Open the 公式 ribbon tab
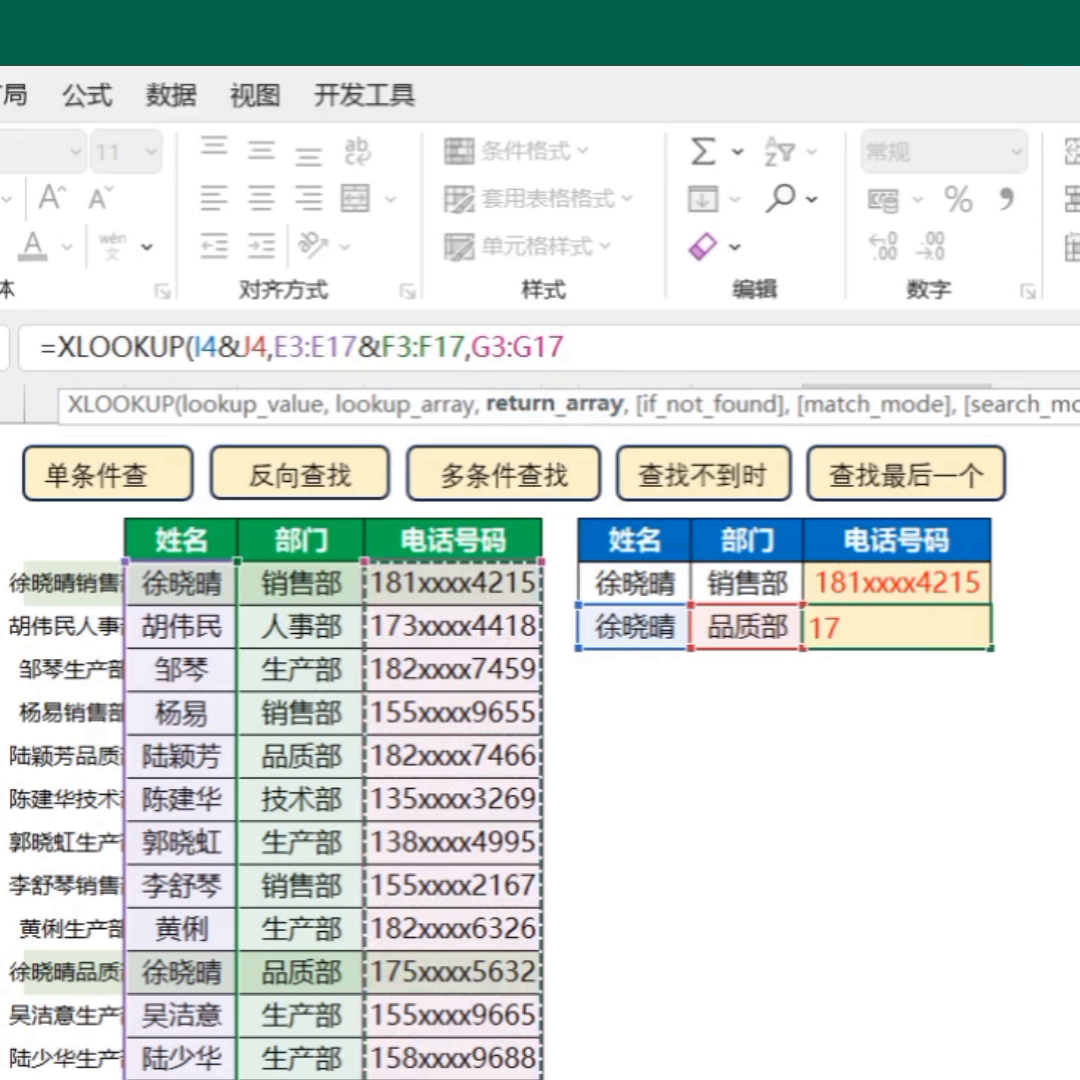Screen dimensions: 1080x1080 [x=87, y=95]
